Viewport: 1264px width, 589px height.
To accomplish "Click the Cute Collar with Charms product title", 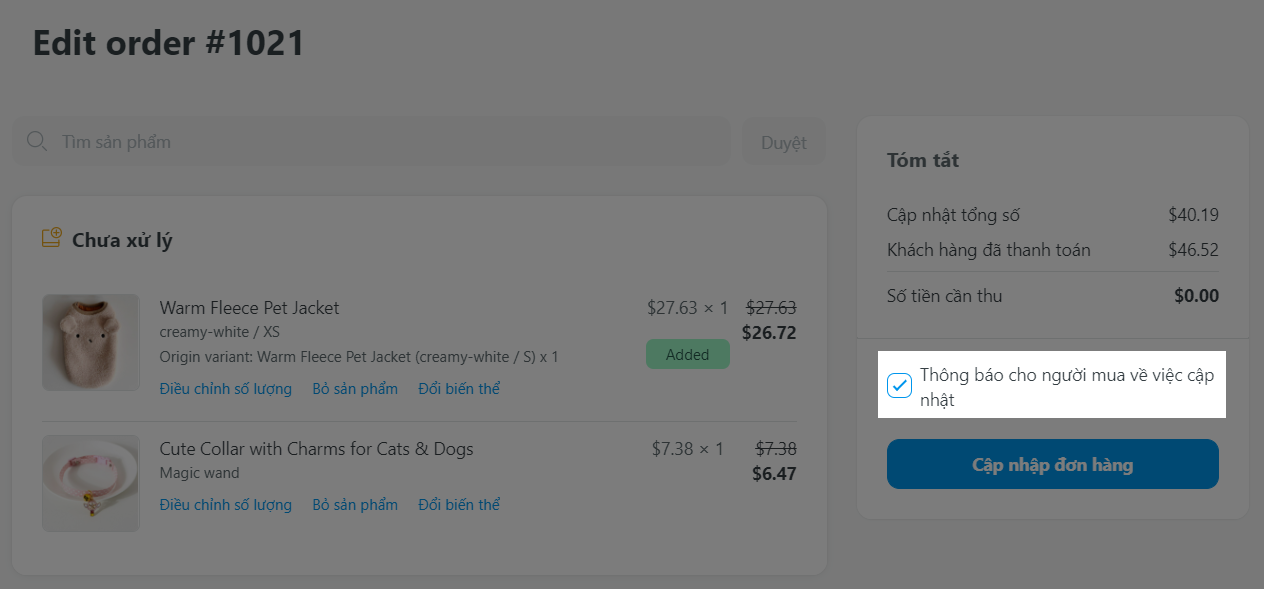I will pyautogui.click(x=316, y=449).
